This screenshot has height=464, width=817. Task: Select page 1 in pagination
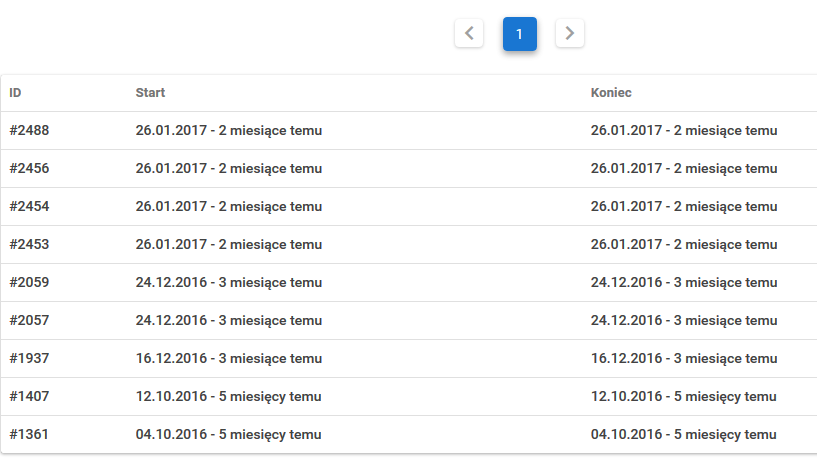click(x=519, y=33)
